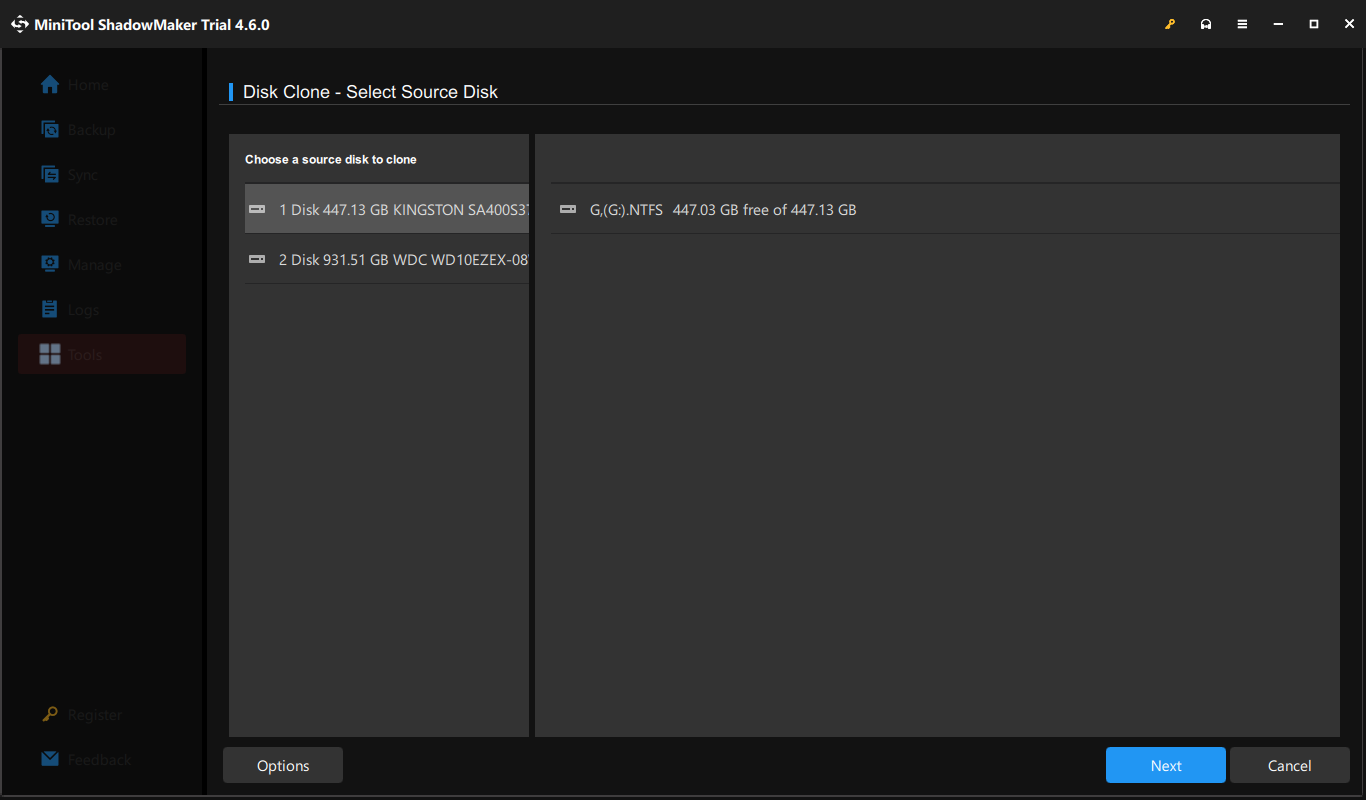The image size is (1366, 800).
Task: Open the hamburger menu in the title bar
Action: (1242, 23)
